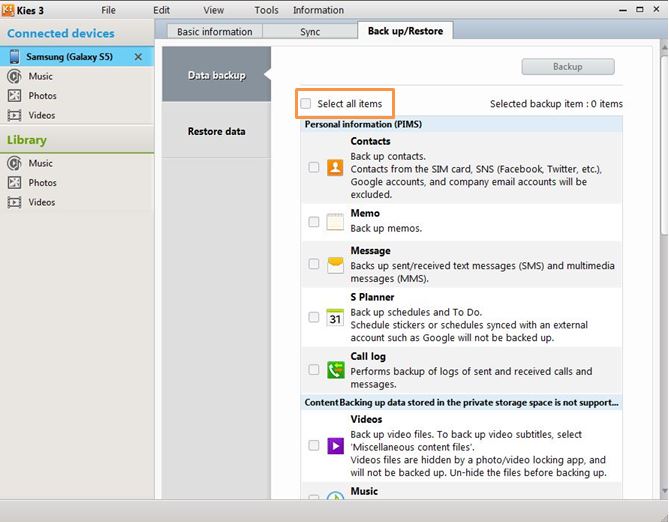Check the S Planner backup checkbox
Screen dimensions: 669x522
coord(314,317)
